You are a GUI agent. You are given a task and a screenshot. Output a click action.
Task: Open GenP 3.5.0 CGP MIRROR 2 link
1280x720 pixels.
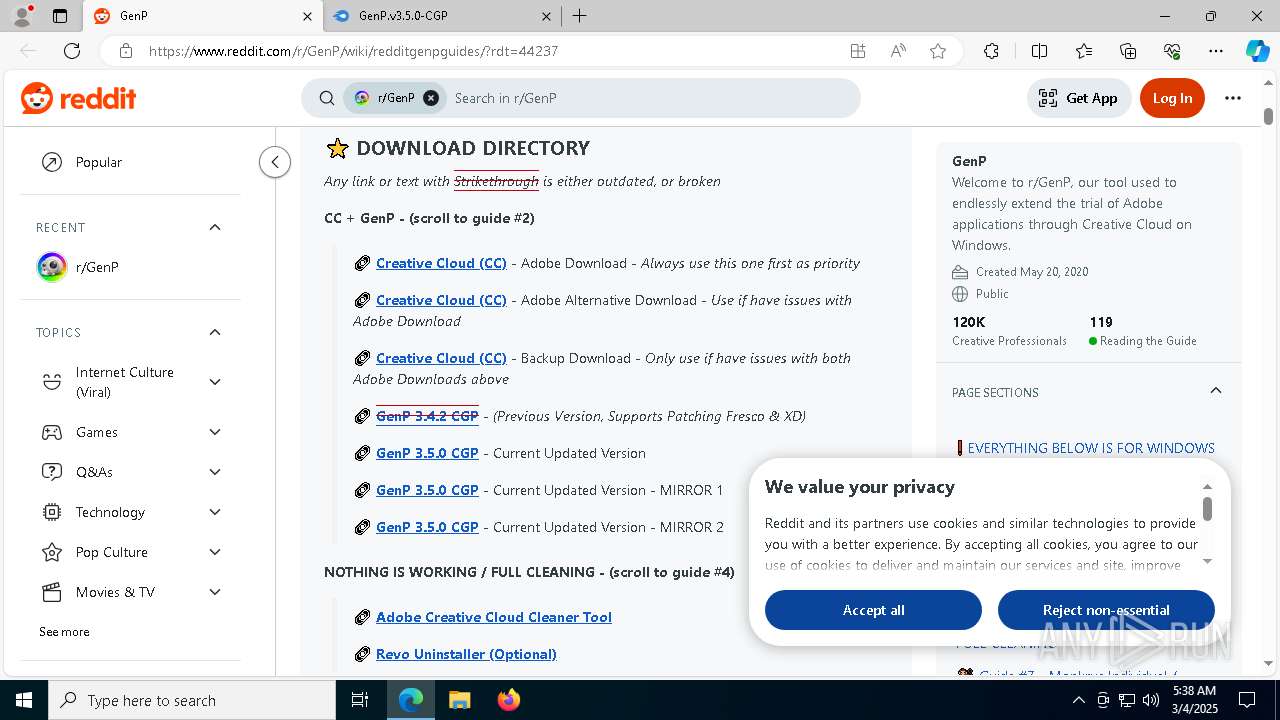click(427, 527)
